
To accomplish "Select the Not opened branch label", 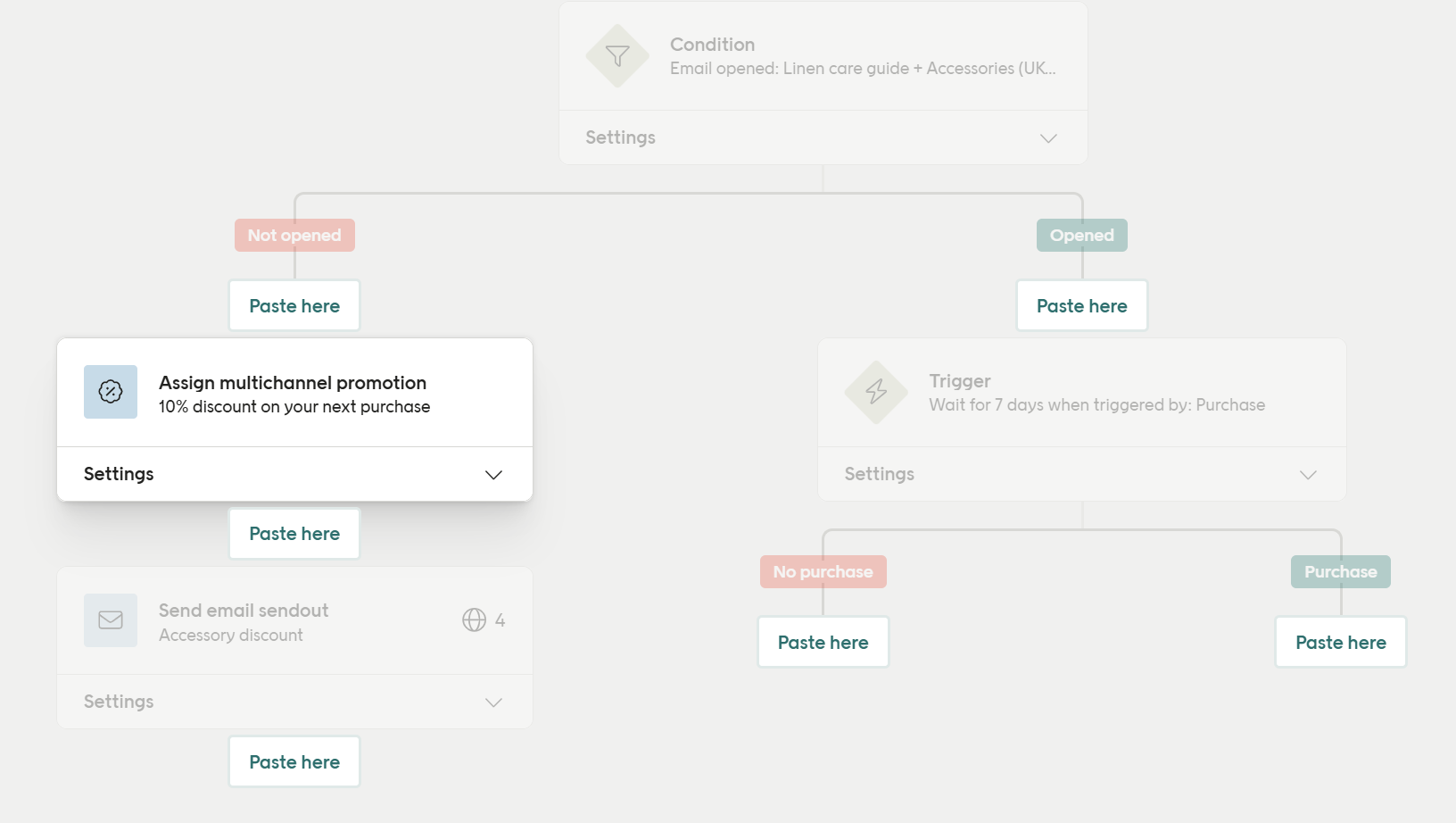I will click(294, 236).
